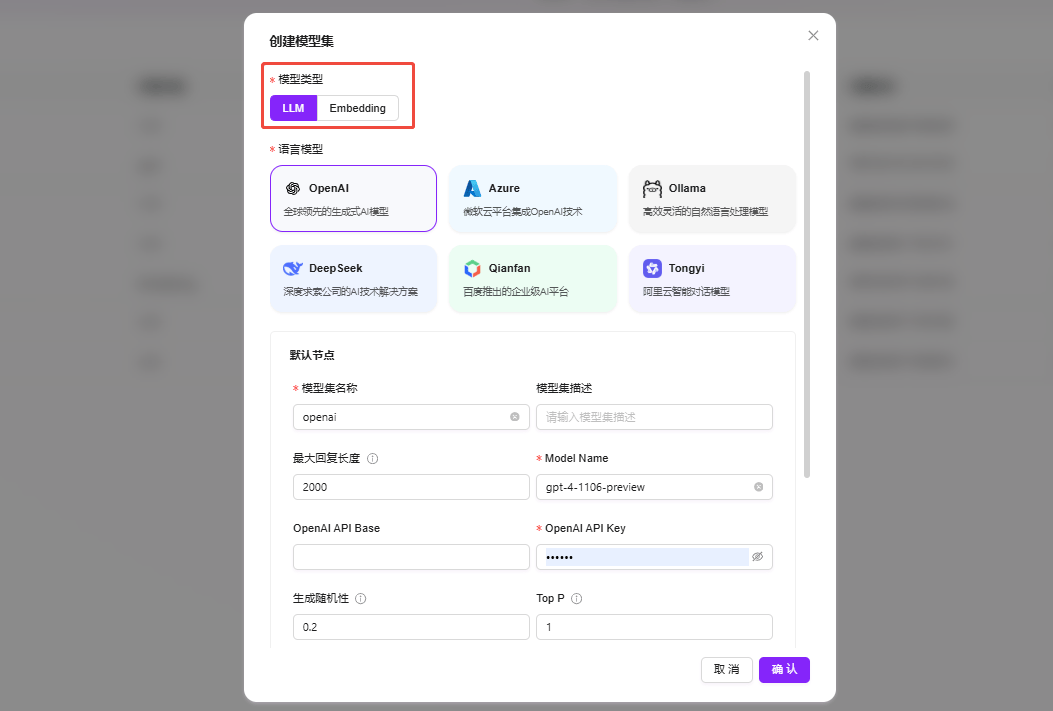This screenshot has width=1053, height=711.
Task: Focus the 模型集名称 input with openai
Action: coord(411,417)
